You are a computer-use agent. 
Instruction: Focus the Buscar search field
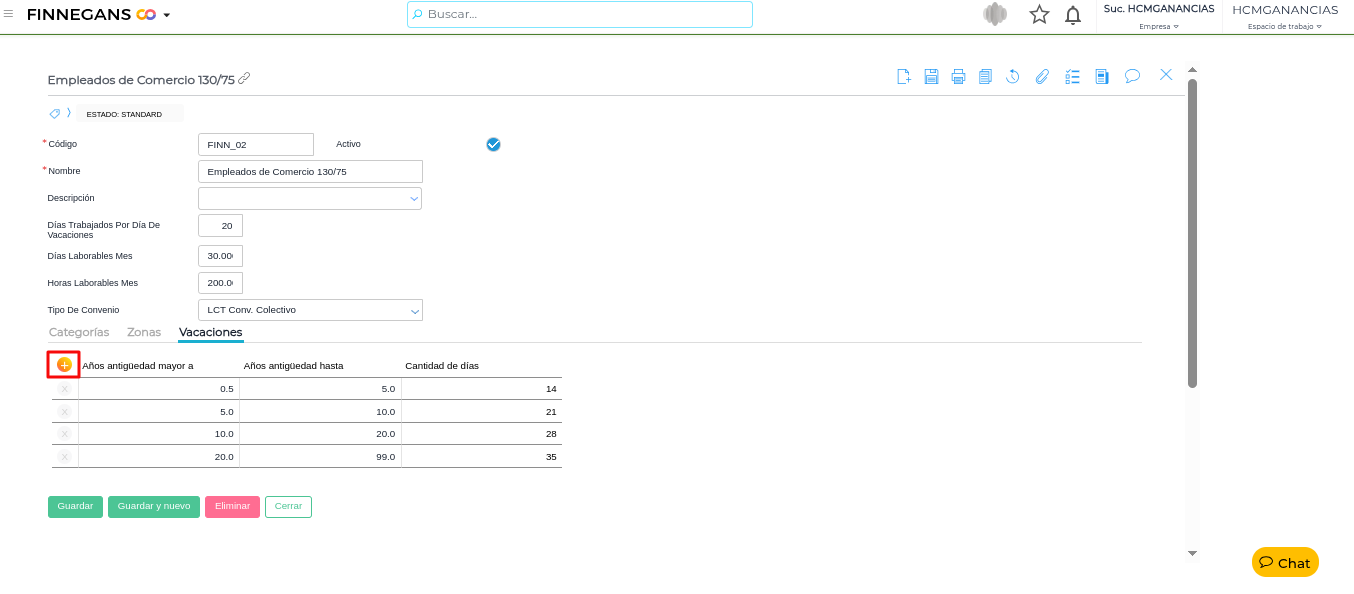click(x=580, y=14)
